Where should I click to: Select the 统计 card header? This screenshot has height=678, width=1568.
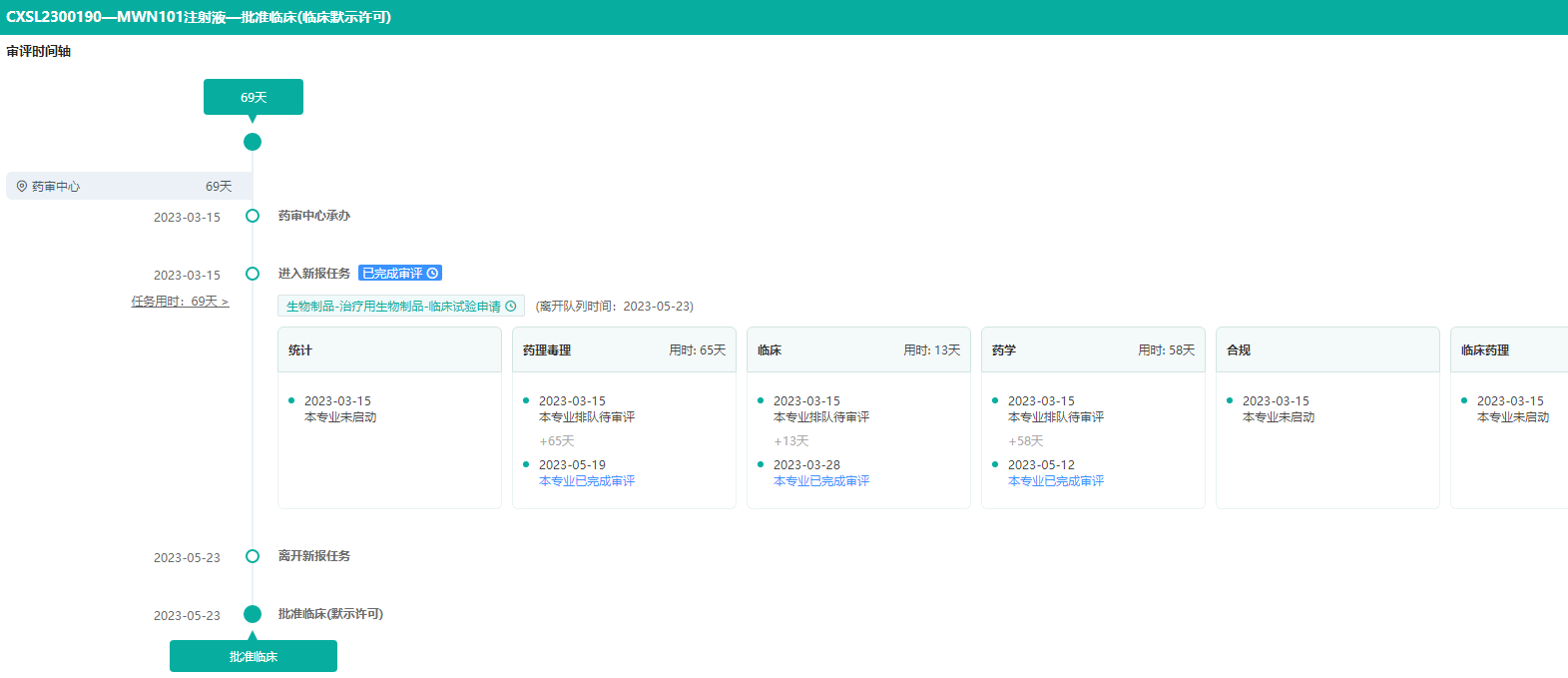389,350
